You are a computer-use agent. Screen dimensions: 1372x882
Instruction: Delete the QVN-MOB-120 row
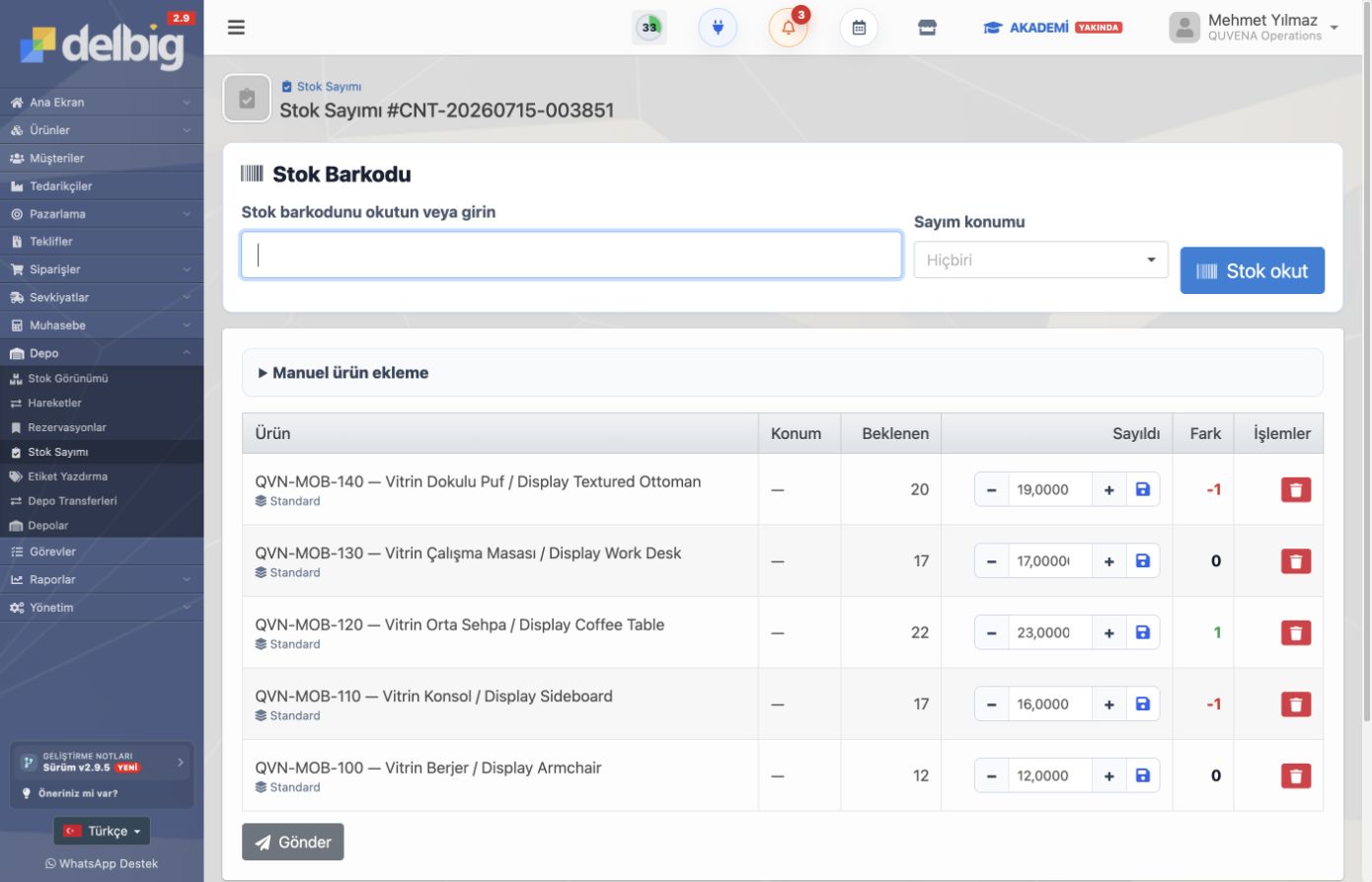pyautogui.click(x=1296, y=632)
